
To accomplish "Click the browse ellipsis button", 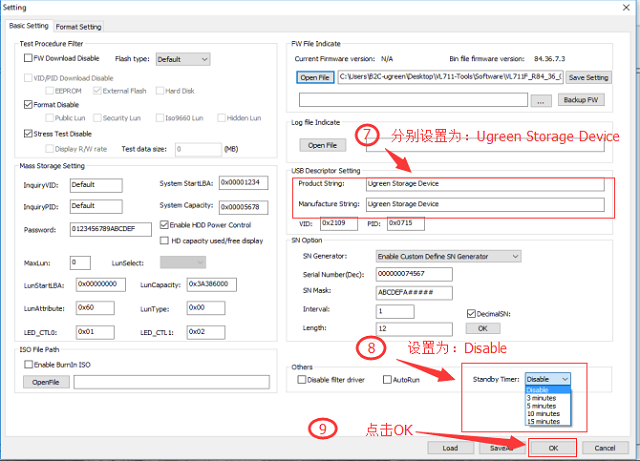I will 541,100.
